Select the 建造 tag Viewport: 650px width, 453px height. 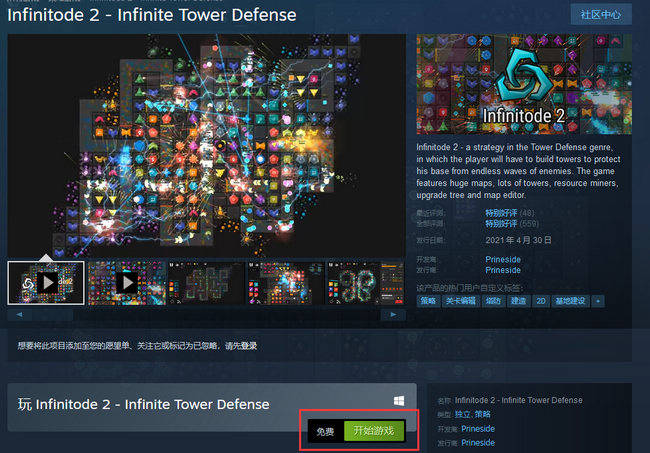(519, 301)
